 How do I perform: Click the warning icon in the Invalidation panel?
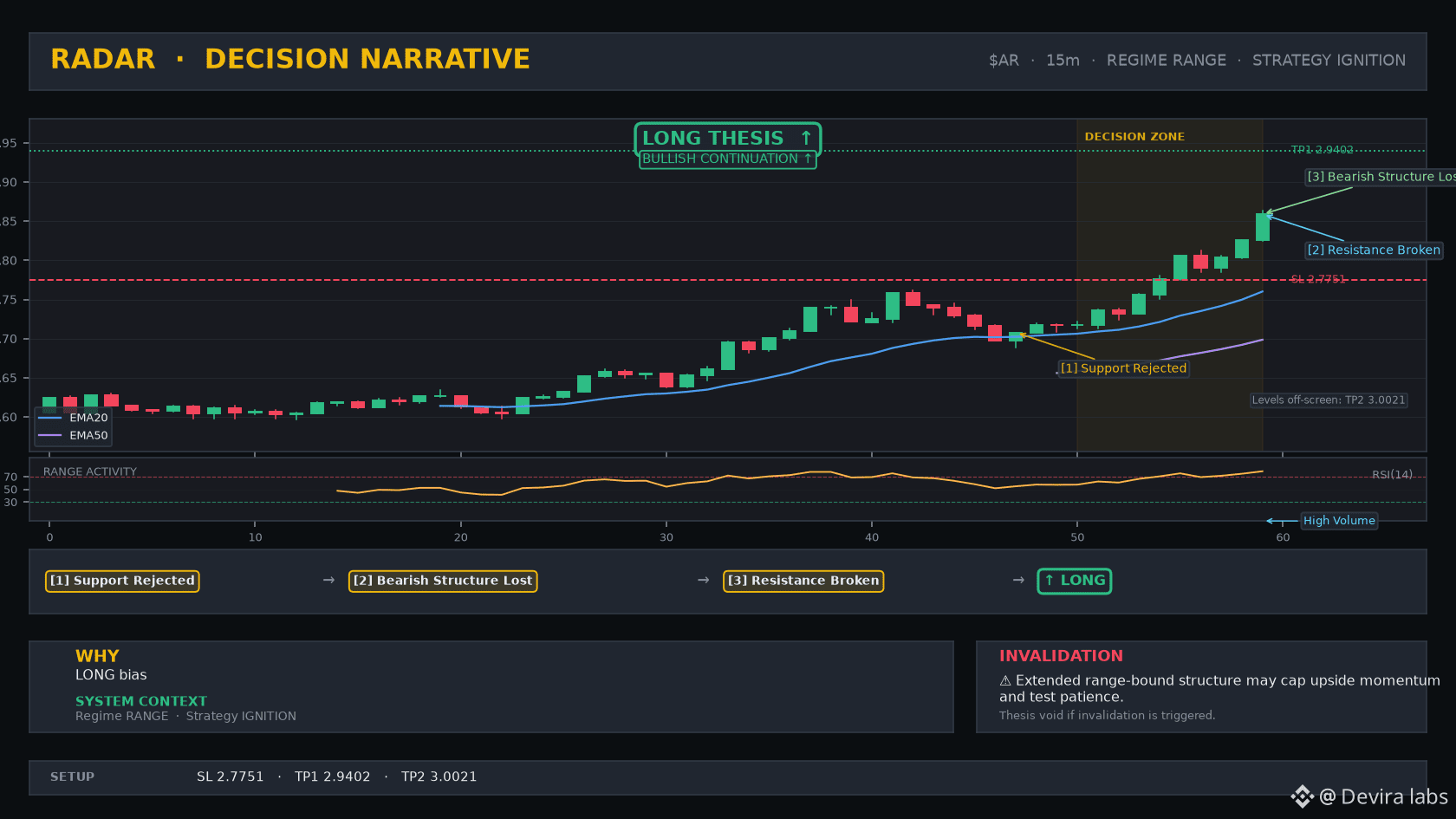coord(1005,681)
